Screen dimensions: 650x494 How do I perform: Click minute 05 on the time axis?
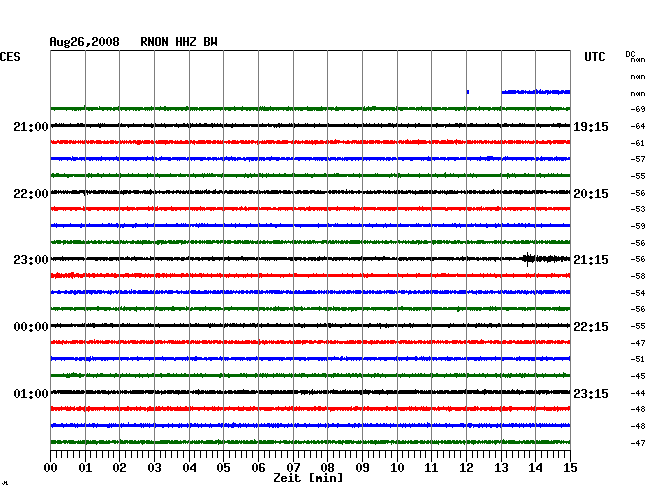click(x=223, y=468)
